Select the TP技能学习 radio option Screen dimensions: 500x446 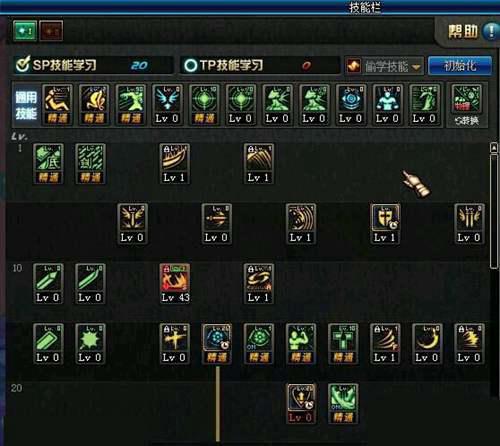point(190,65)
